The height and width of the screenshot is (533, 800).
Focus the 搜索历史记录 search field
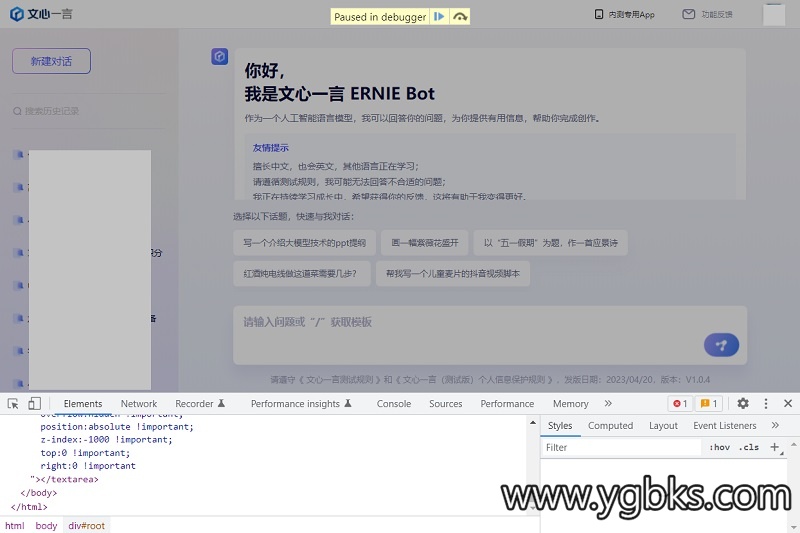(89, 111)
